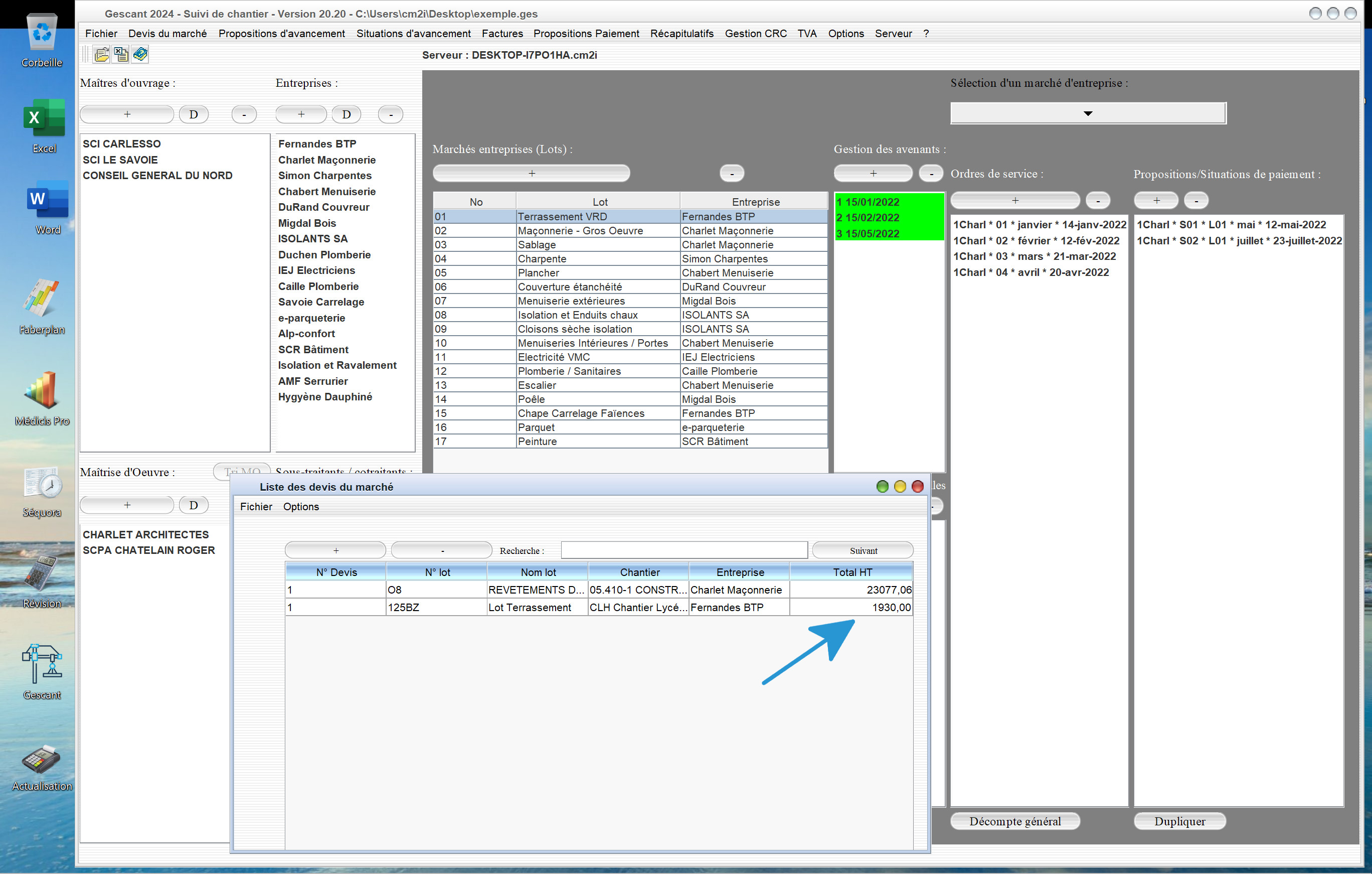This screenshot has width=1372, height=874.
Task: Click the D button under Maîtres d'ouvrage
Action: 193,114
